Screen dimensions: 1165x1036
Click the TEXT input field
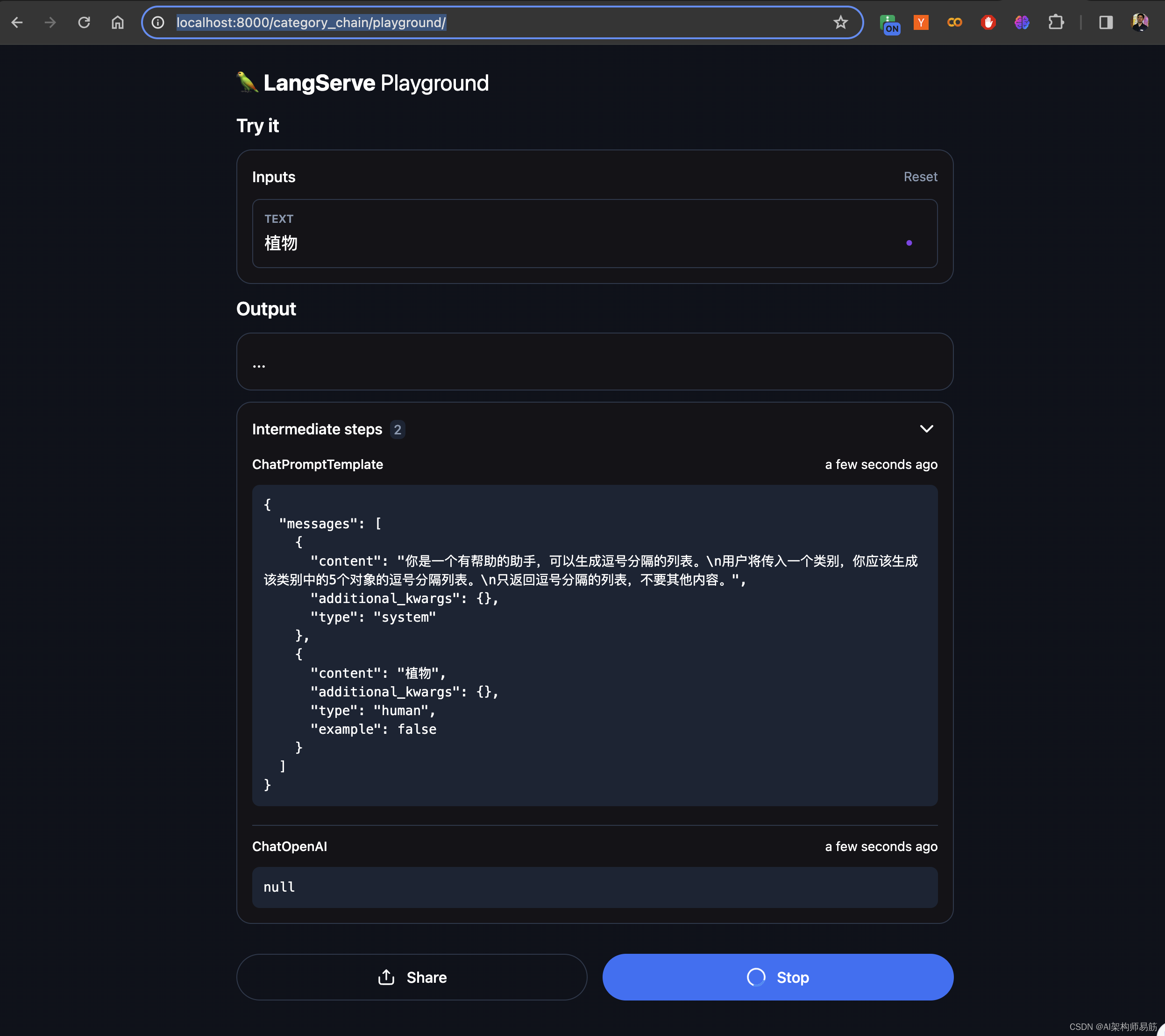582,243
